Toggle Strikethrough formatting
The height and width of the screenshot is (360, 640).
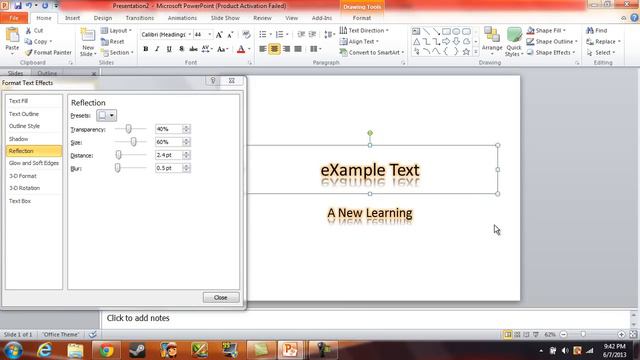193,49
